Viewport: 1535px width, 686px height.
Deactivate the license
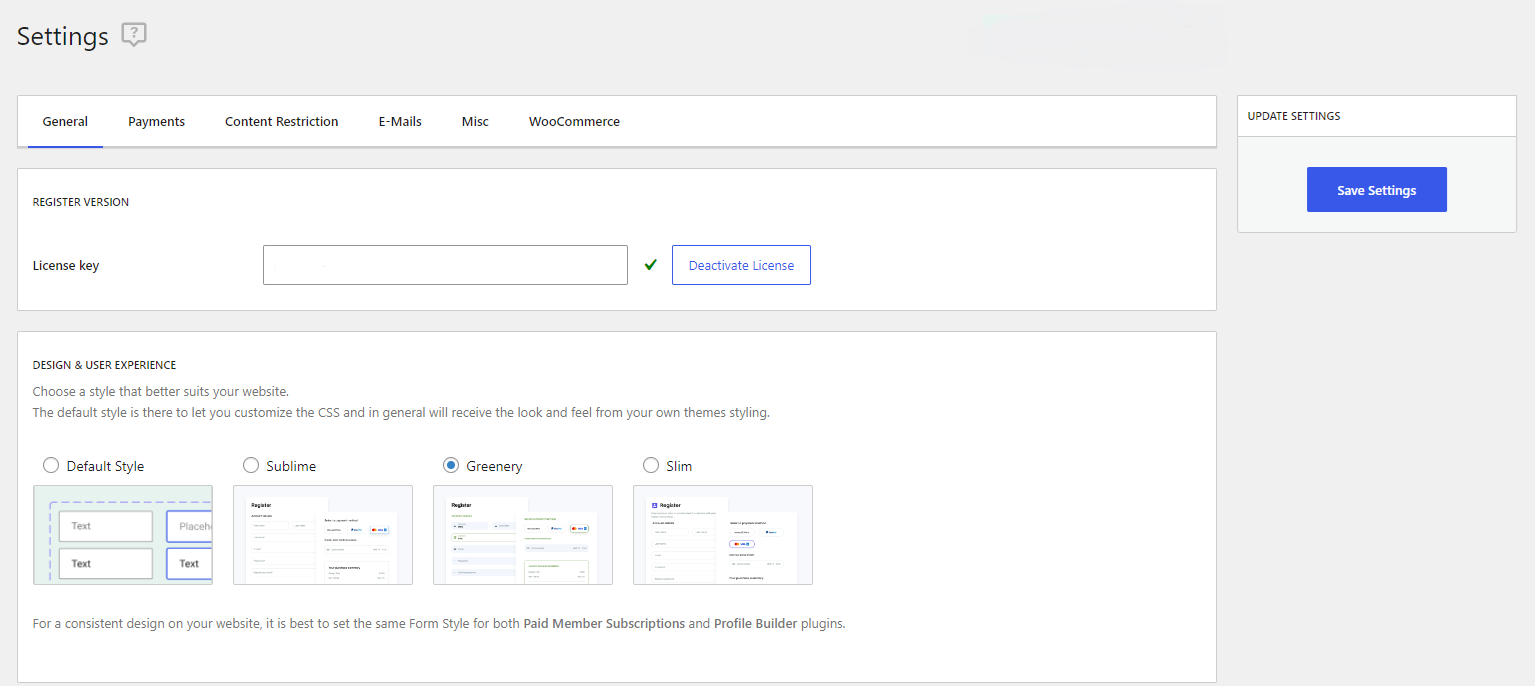click(741, 265)
